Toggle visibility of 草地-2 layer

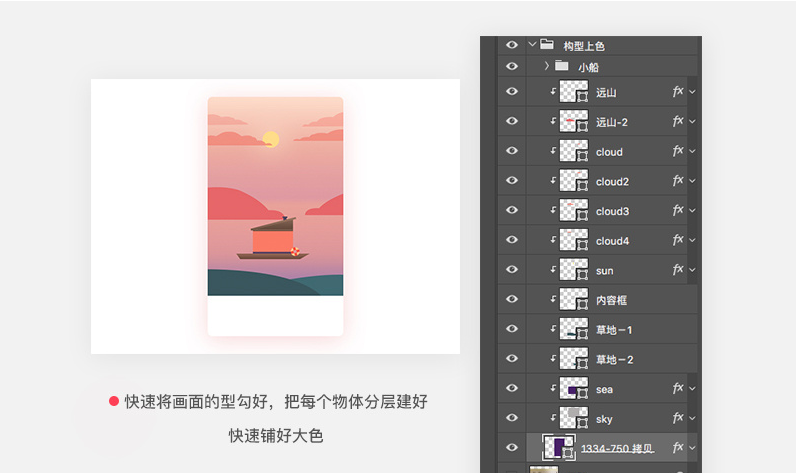coord(511,358)
